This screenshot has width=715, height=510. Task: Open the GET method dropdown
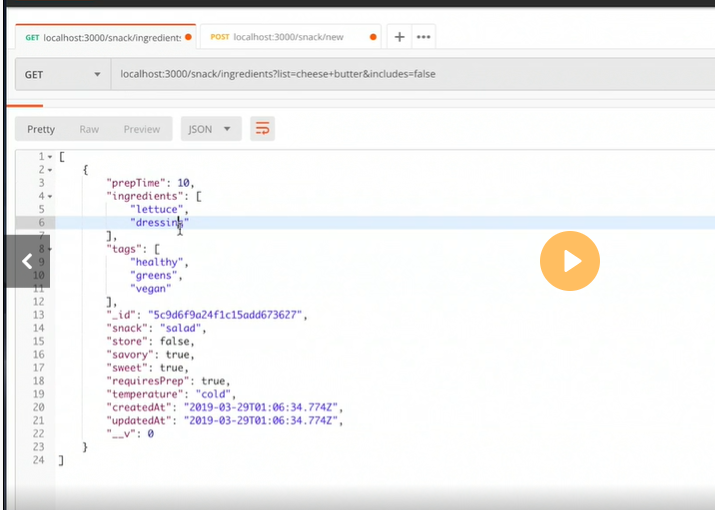click(62, 74)
